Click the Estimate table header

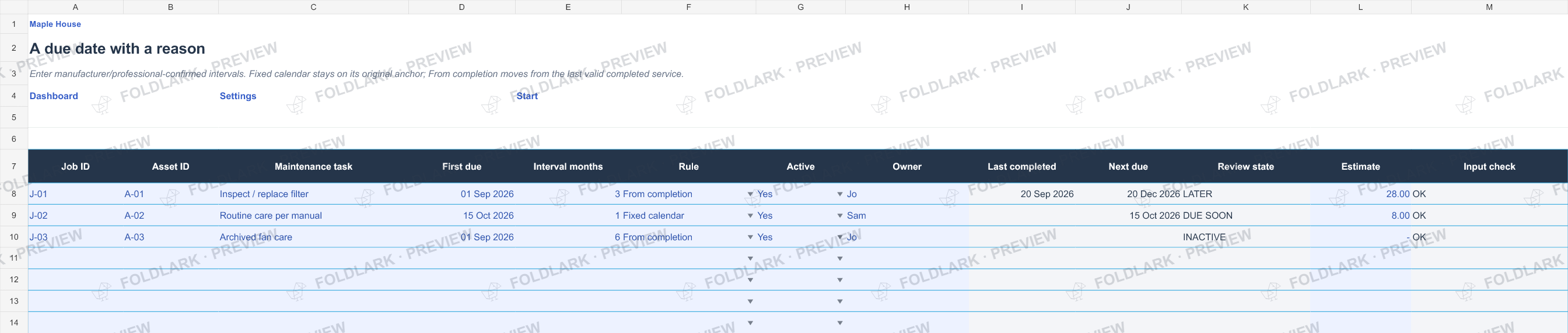pos(1360,166)
